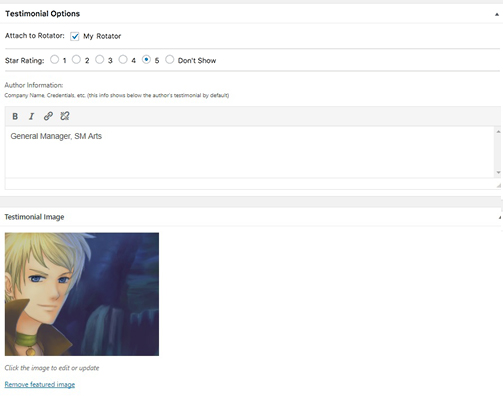Click the Remove featured image link

tap(40, 384)
